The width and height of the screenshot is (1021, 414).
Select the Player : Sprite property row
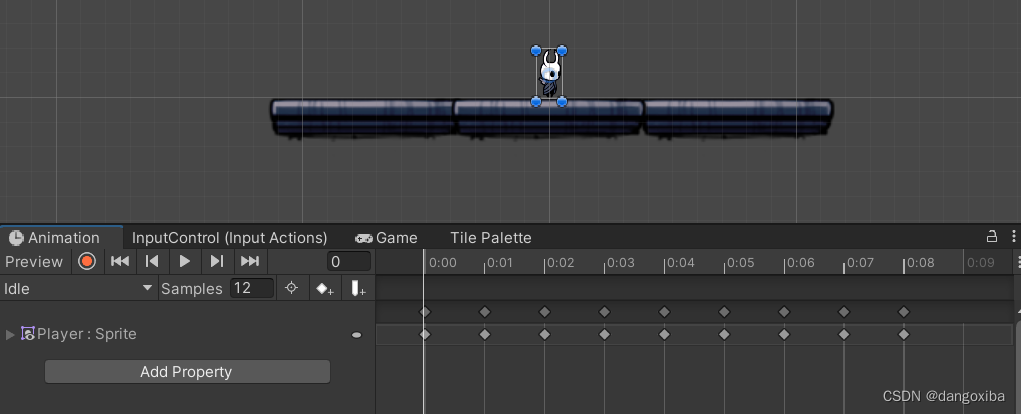coord(188,335)
